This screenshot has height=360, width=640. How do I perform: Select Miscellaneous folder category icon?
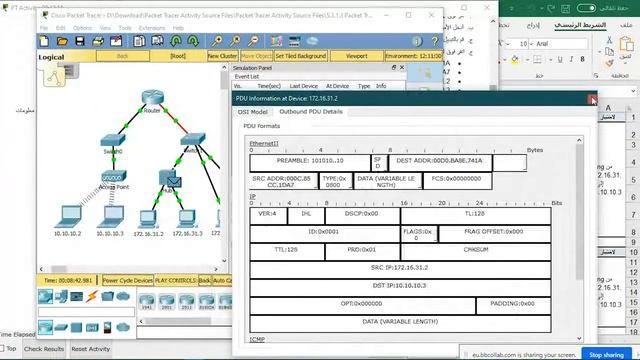(107, 296)
